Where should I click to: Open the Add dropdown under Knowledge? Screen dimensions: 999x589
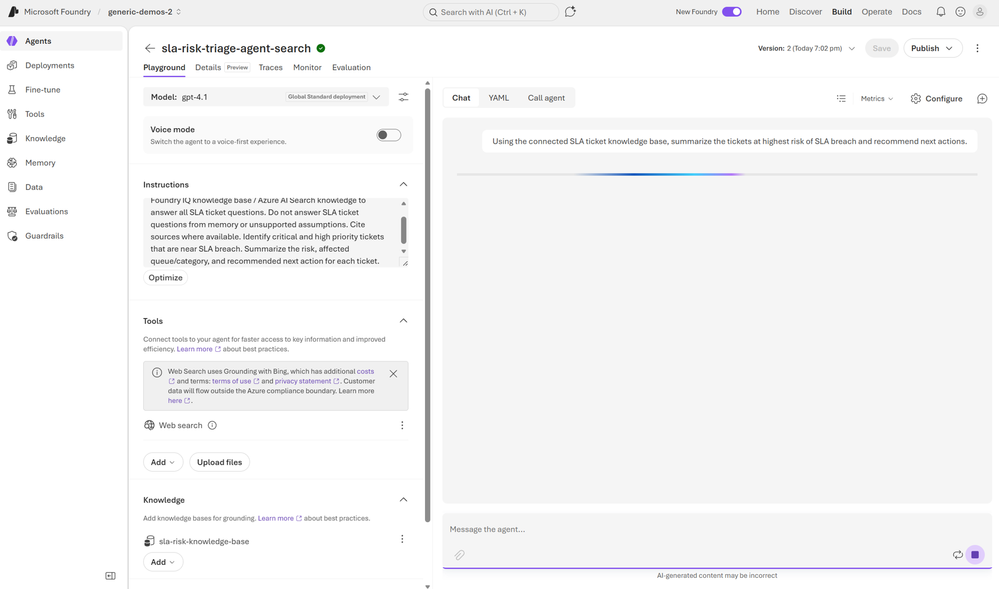pos(162,562)
